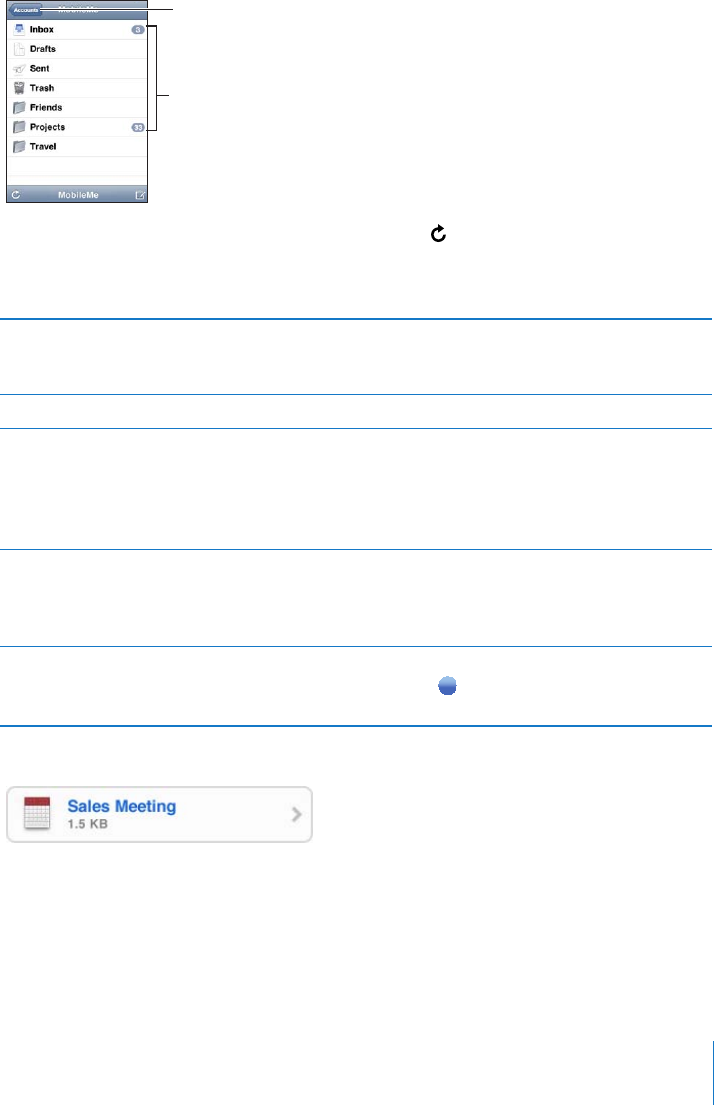Open the Sales Meeting attachment

(x=159, y=815)
